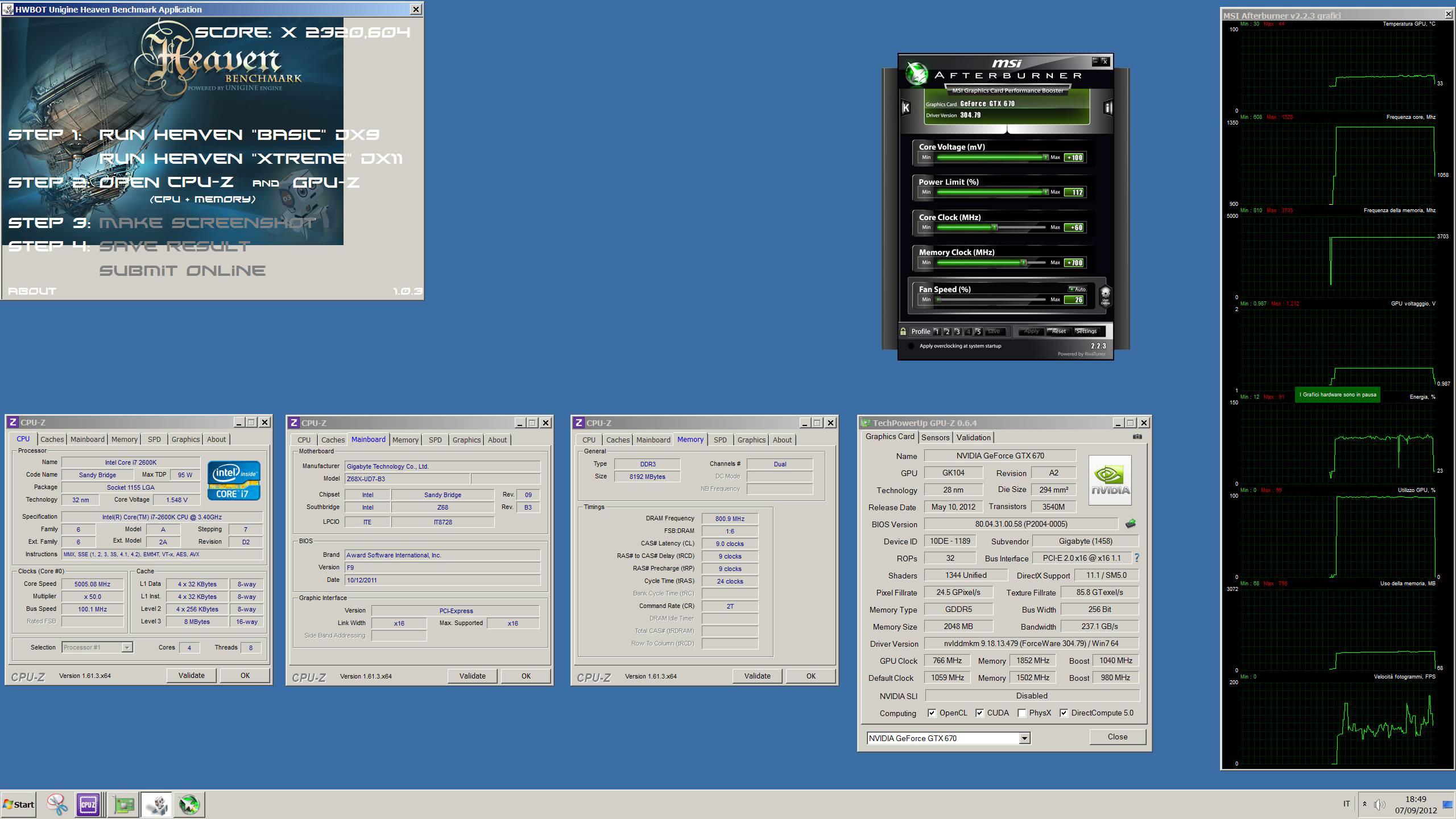Select Afterburner profile slot 3

click(x=958, y=332)
